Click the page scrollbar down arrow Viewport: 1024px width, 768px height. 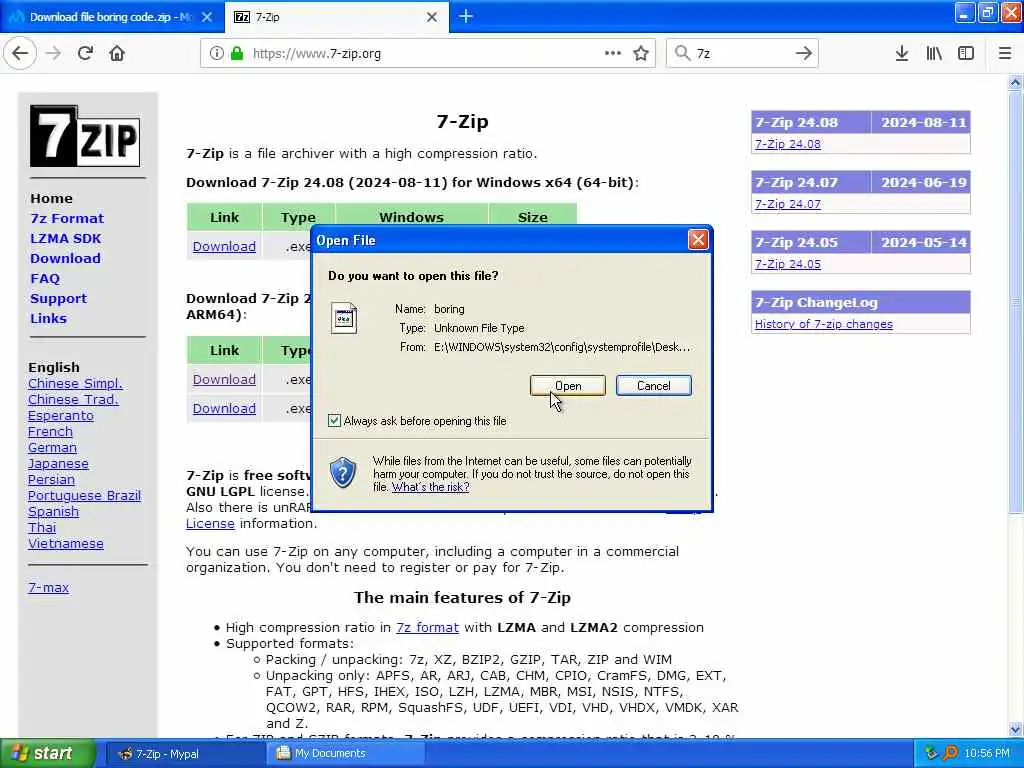[1015, 729]
